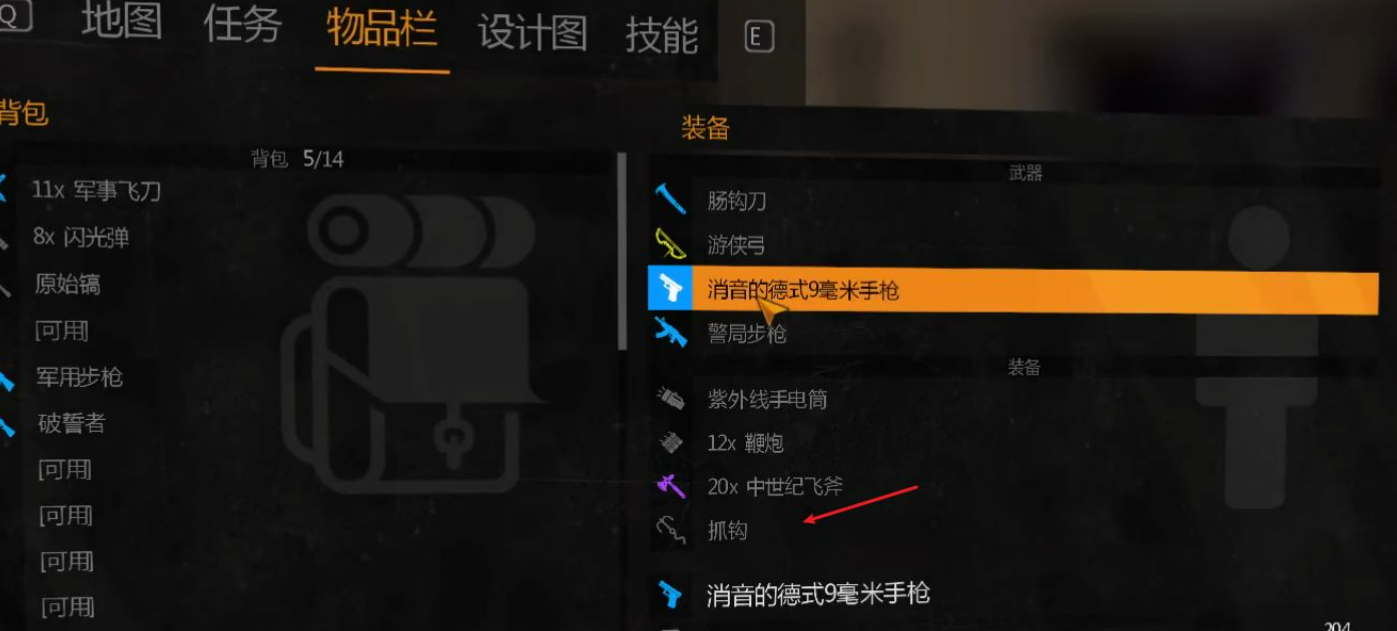
Task: Click the E key next-tab indicator
Action: click(x=759, y=38)
